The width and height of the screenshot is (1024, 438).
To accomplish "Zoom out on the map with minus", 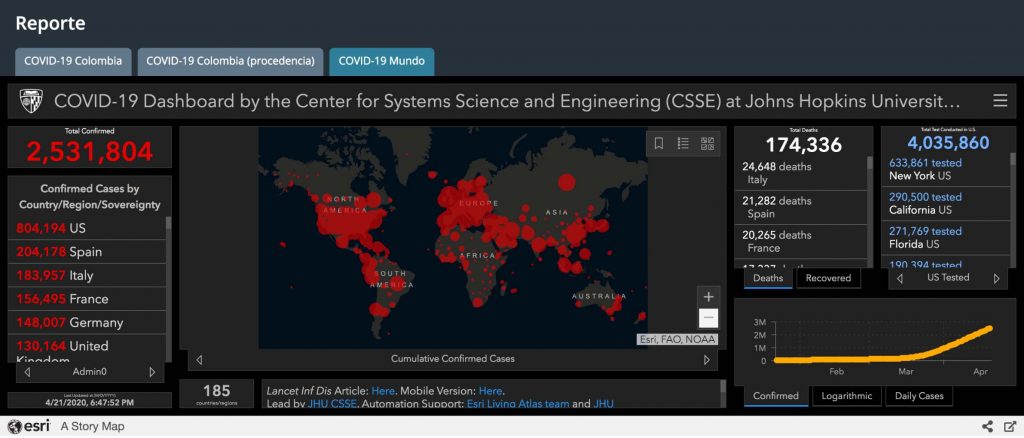I will (709, 319).
